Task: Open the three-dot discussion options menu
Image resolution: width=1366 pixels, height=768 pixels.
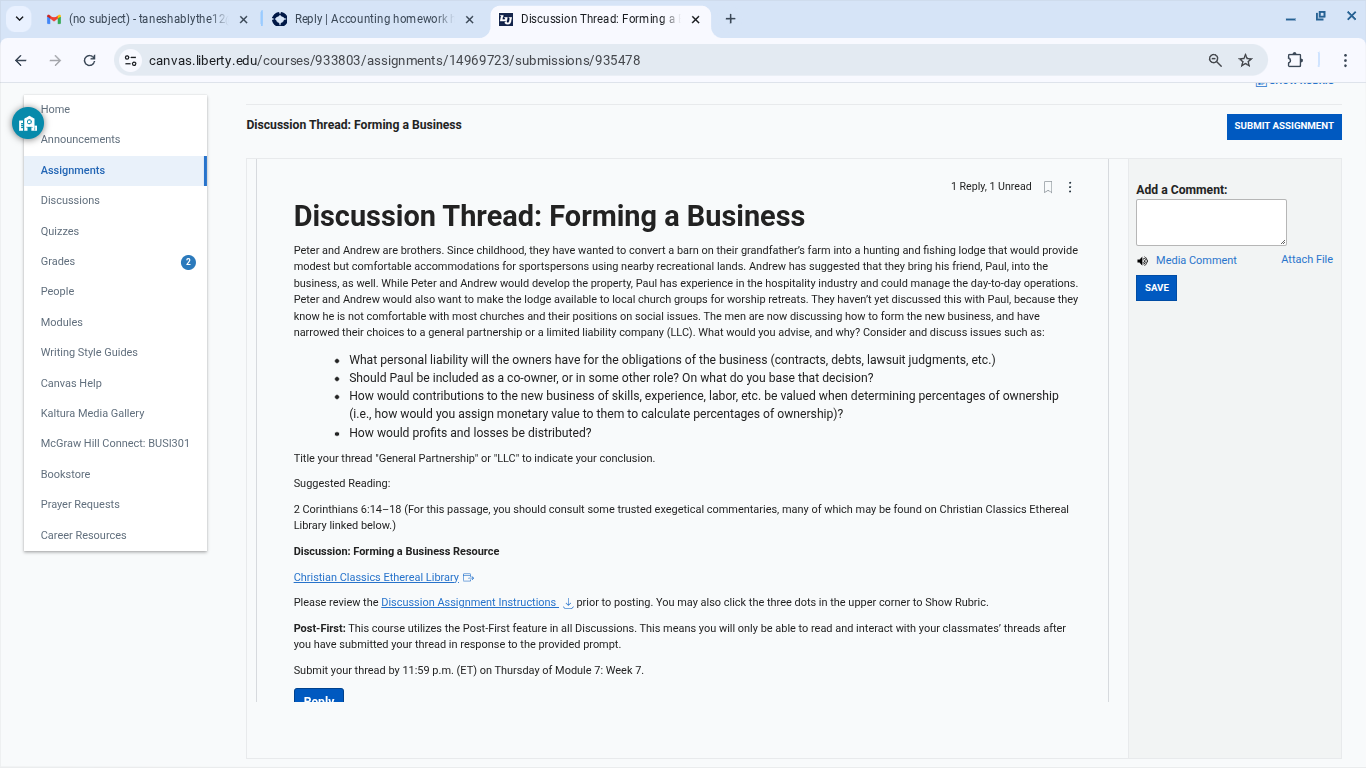Action: (x=1070, y=187)
